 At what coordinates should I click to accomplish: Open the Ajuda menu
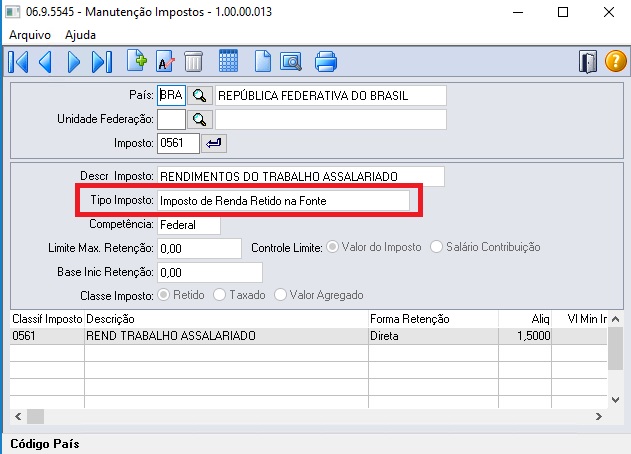pos(80,35)
